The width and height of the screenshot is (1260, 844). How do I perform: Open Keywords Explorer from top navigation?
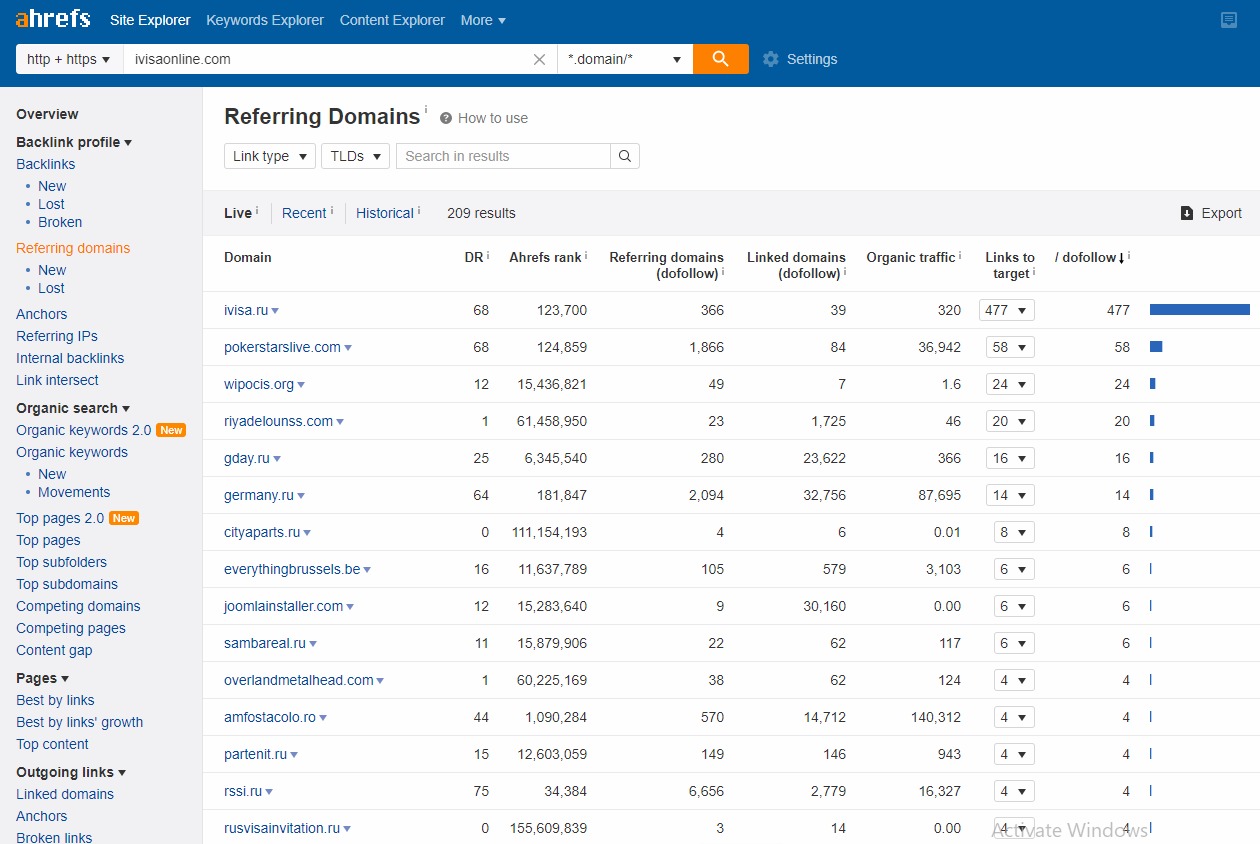(x=264, y=19)
